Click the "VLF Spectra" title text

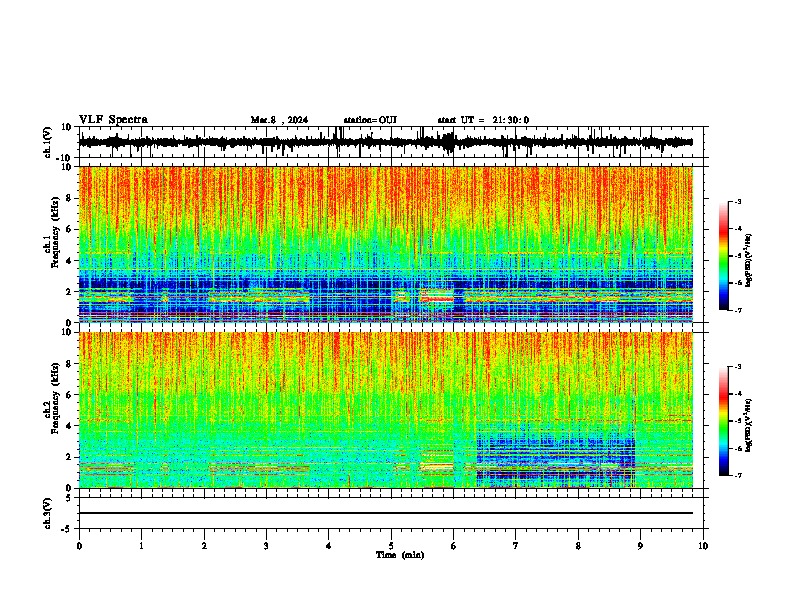click(113, 120)
